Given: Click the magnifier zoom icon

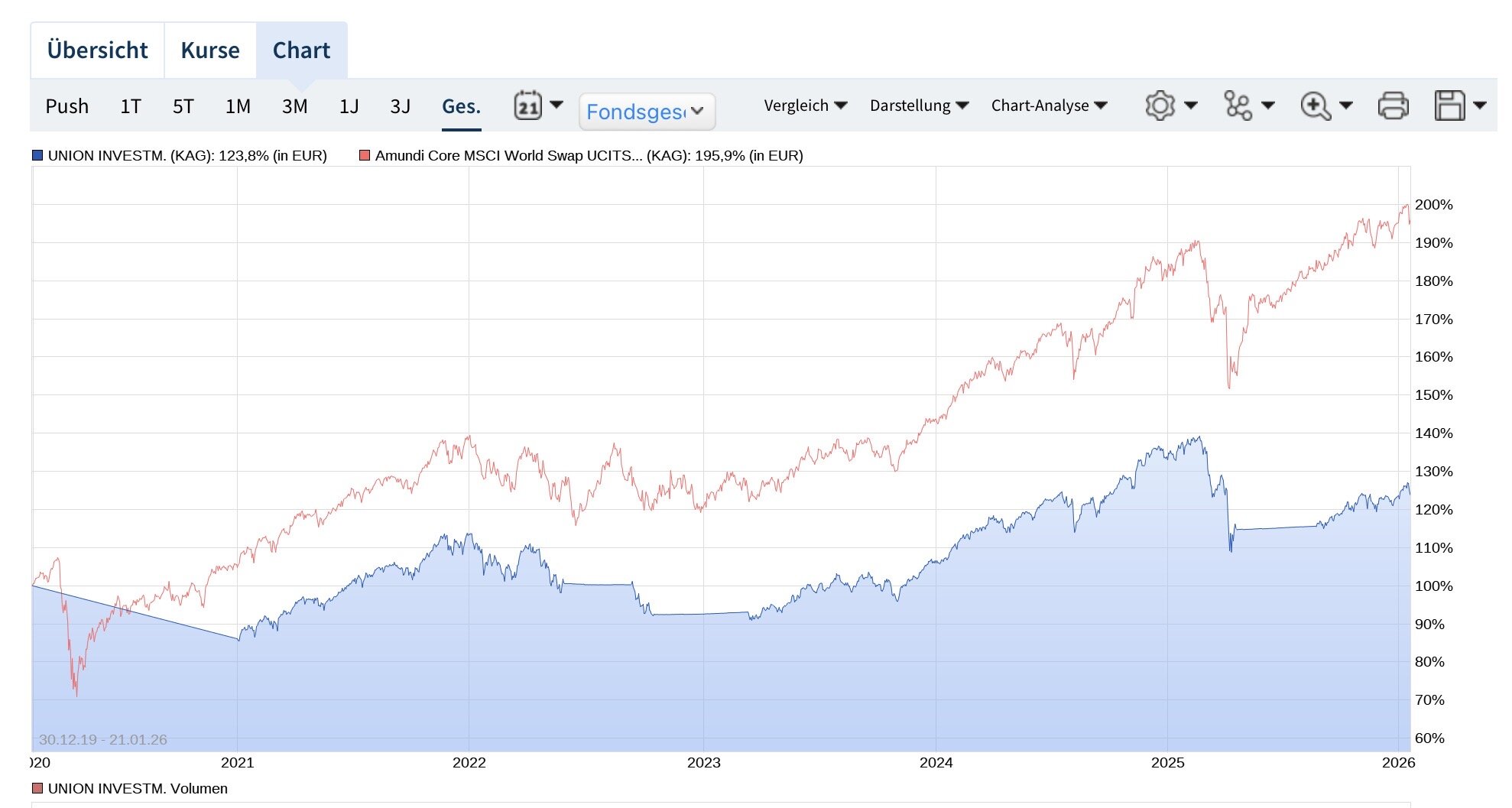Looking at the screenshot, I should click(1315, 105).
